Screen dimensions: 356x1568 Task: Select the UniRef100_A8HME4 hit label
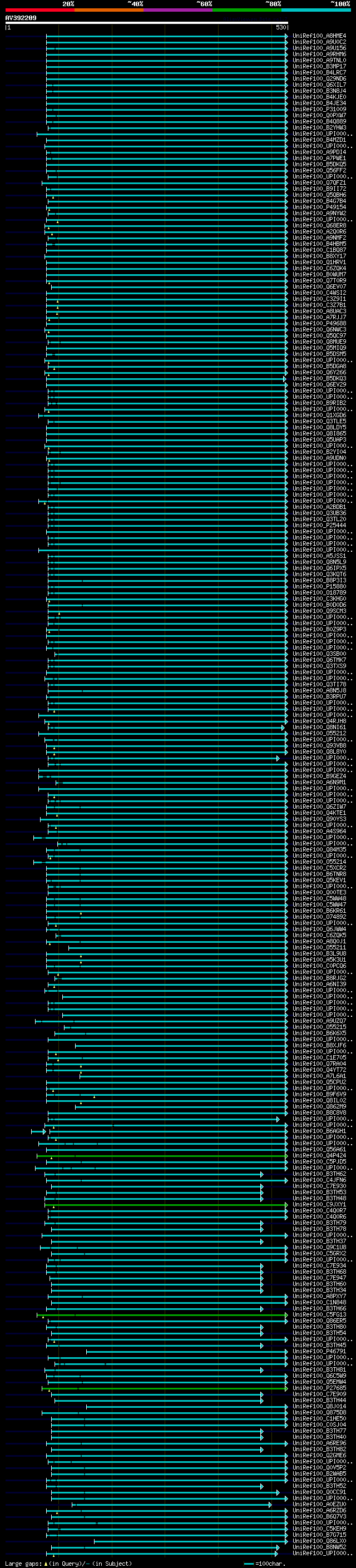pyautogui.click(x=319, y=36)
